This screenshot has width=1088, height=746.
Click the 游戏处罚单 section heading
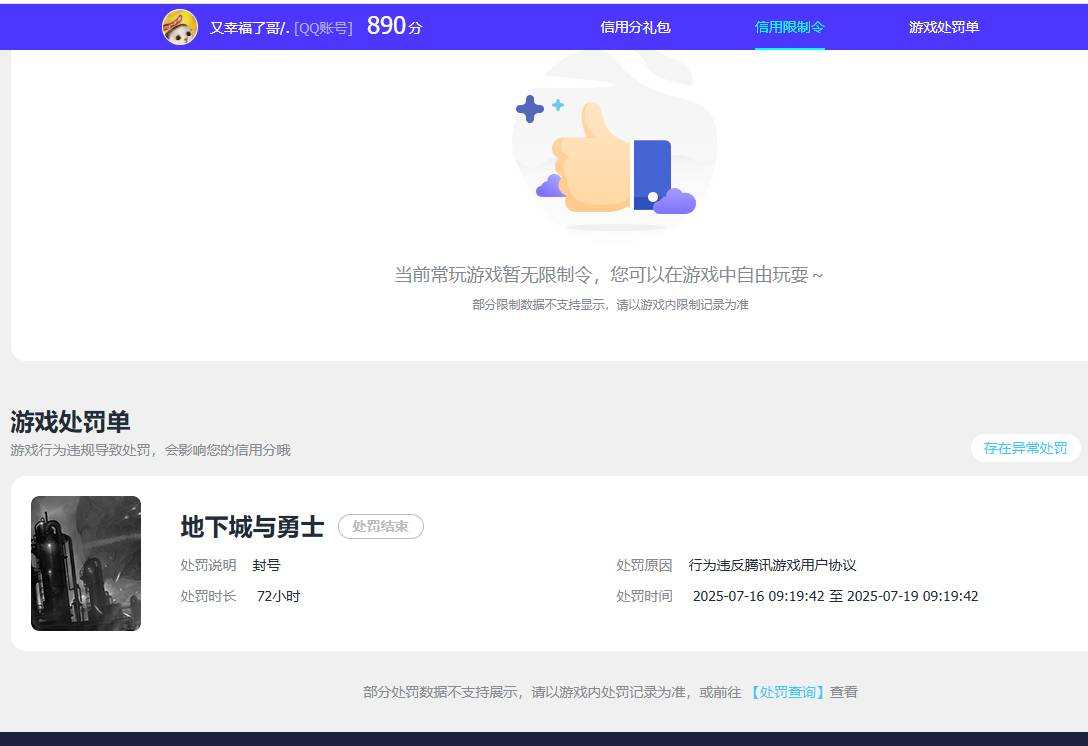pos(70,422)
